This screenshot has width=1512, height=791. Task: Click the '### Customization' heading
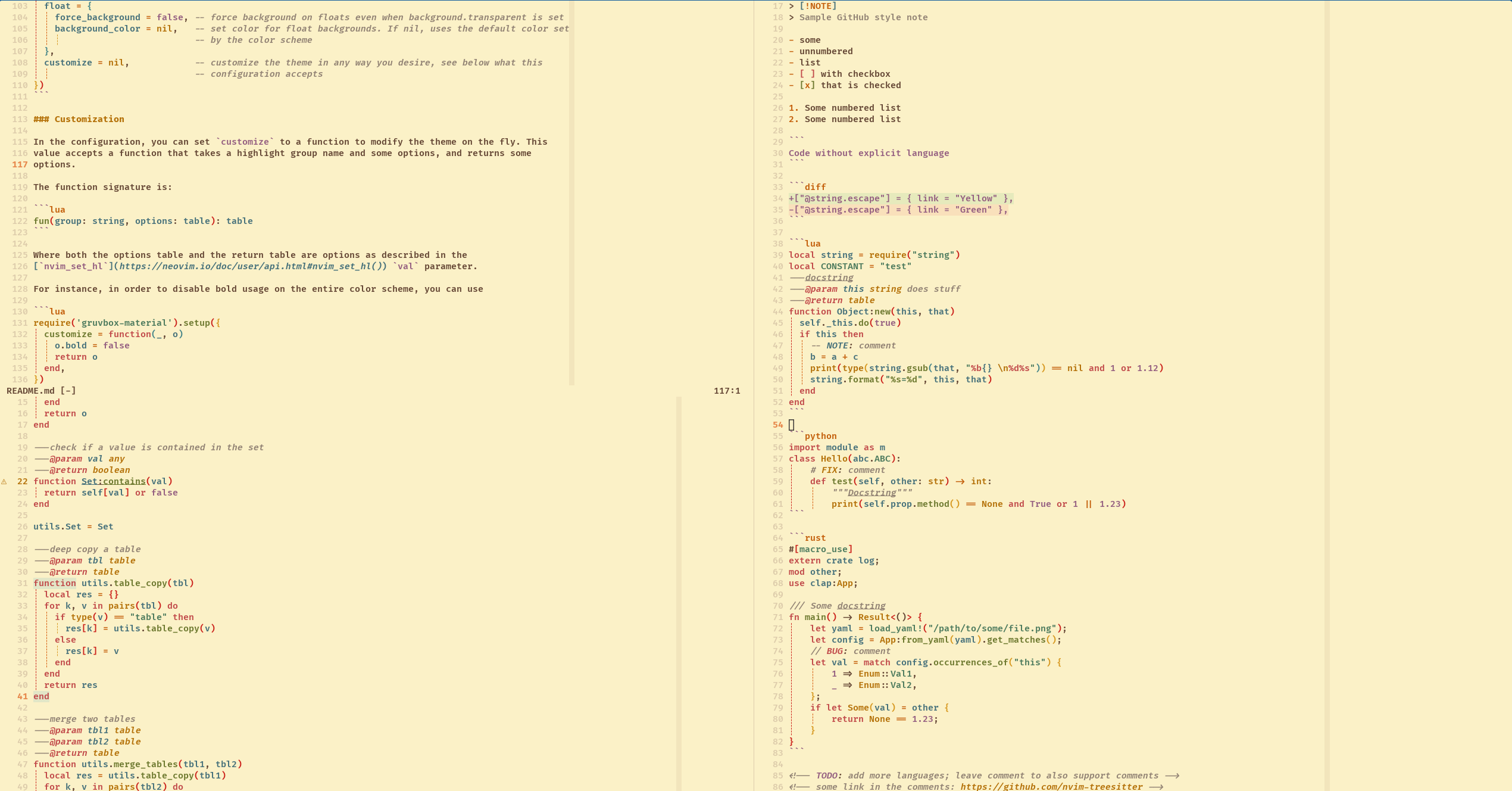coord(79,119)
